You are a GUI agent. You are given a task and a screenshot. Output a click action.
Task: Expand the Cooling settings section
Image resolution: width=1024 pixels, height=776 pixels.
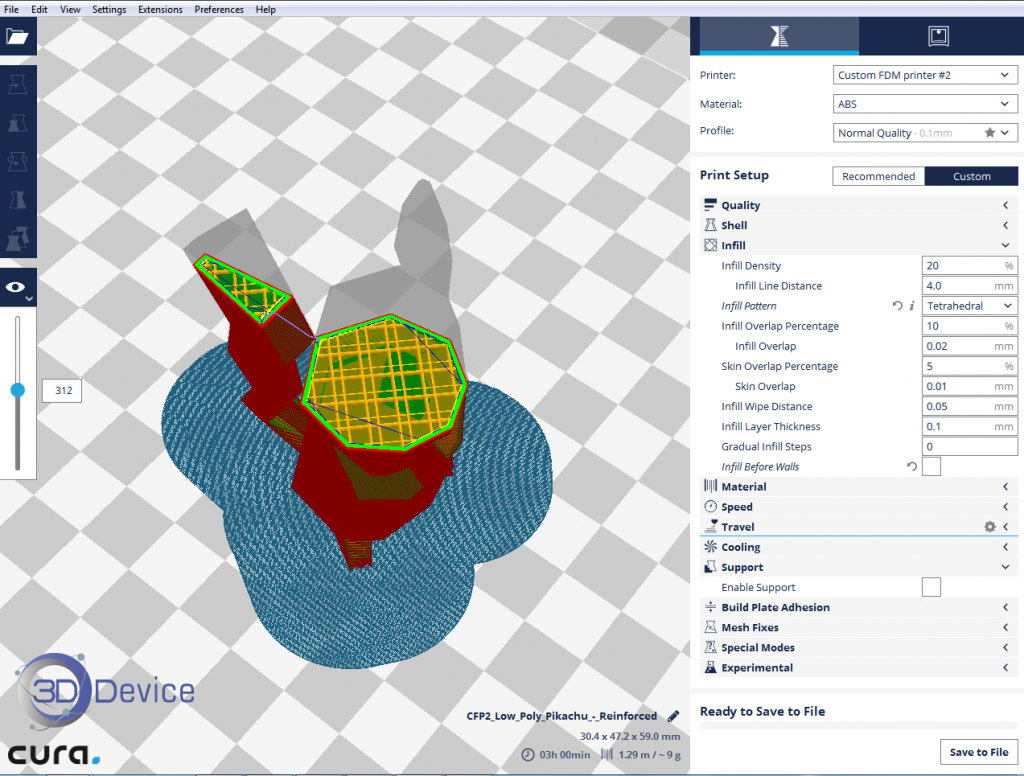pyautogui.click(x=859, y=547)
